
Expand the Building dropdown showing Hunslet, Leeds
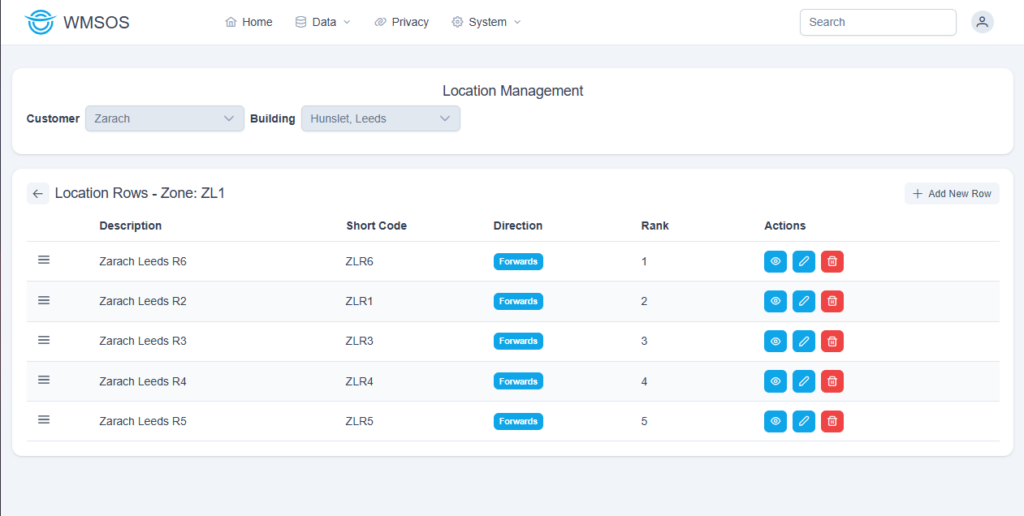[x=380, y=118]
